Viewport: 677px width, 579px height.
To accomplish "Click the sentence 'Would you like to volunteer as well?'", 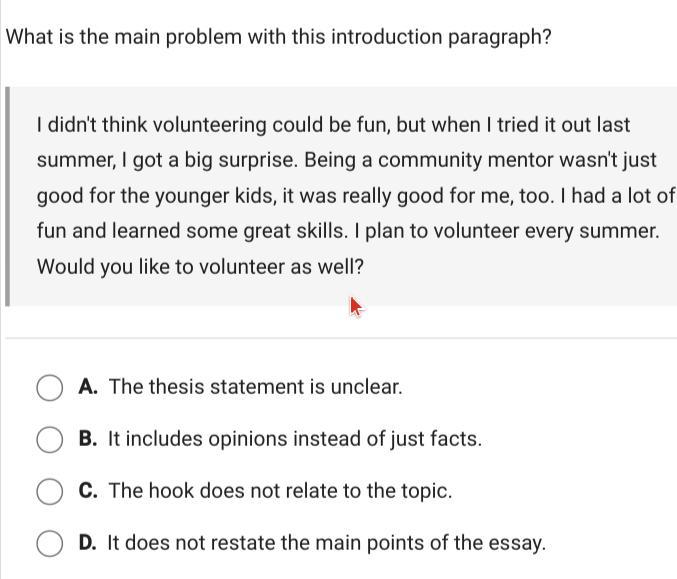I will pyautogui.click(x=200, y=267).
